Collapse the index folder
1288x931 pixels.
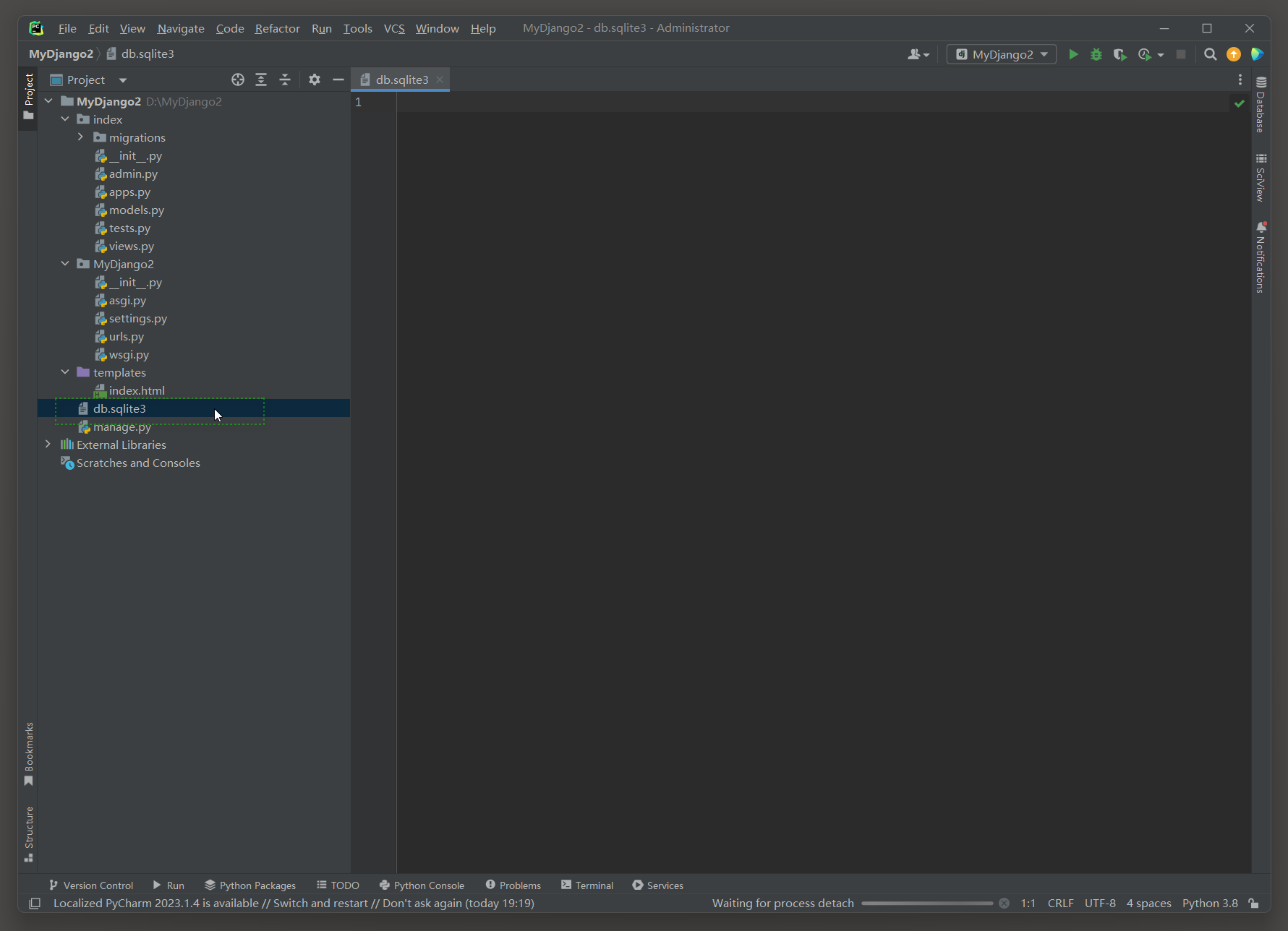tap(65, 119)
